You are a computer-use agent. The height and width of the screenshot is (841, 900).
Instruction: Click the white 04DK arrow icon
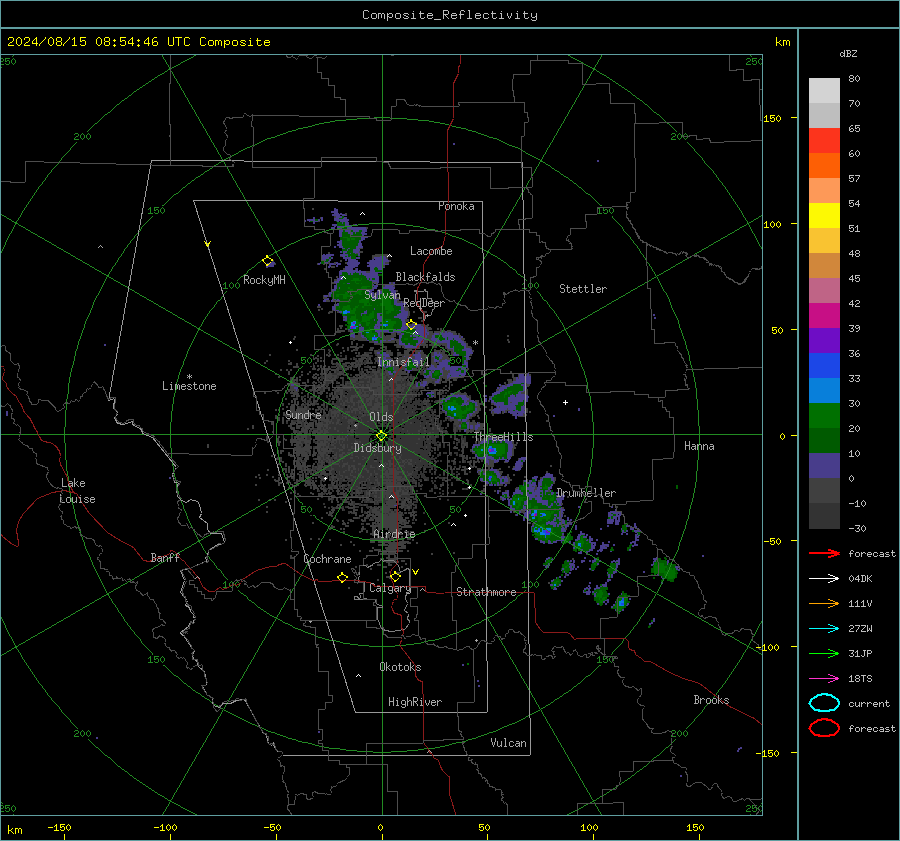[x=824, y=579]
